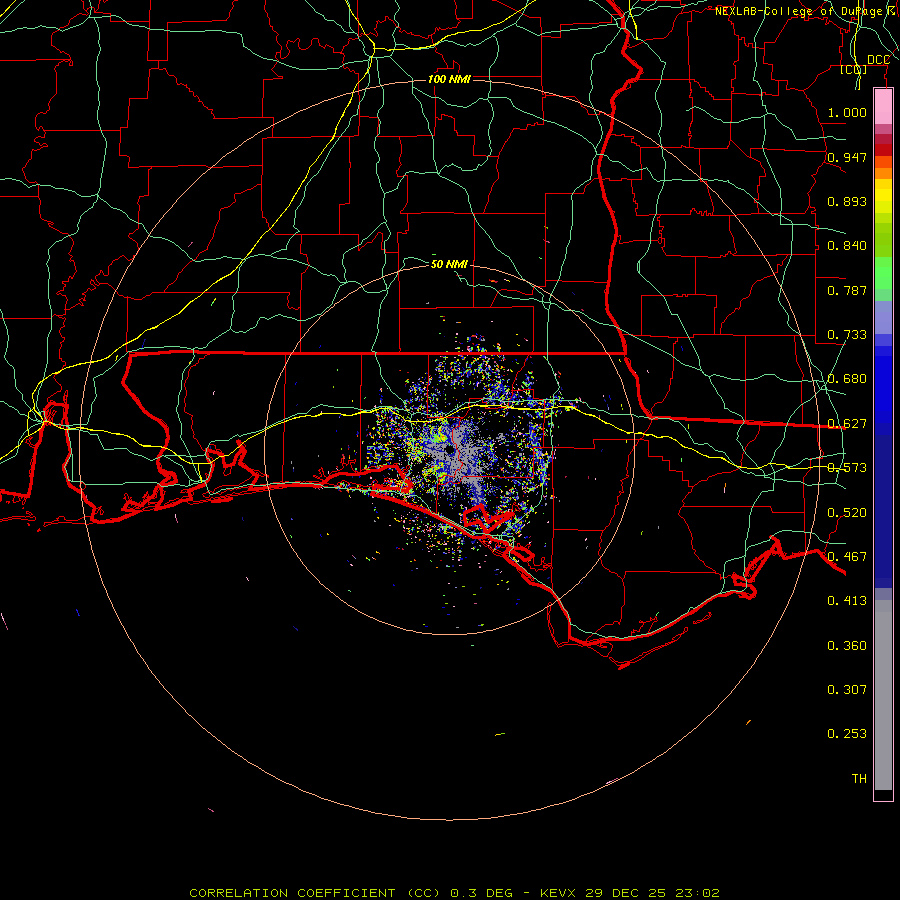Viewport: 900px width, 900px height.
Task: Click the 50 NMI range ring label
Action: [449, 264]
